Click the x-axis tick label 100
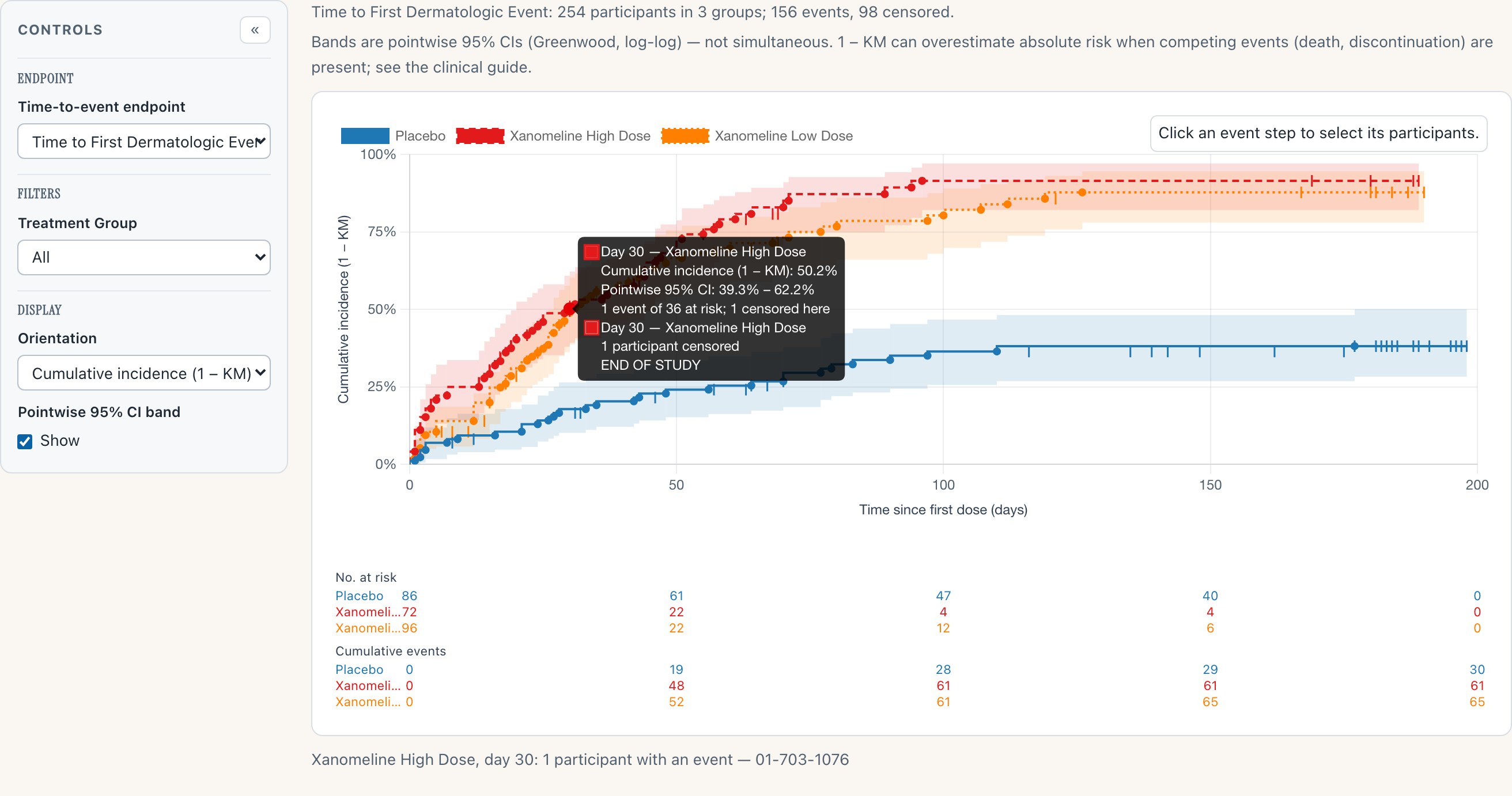Screen dimensions: 1512x796 click(x=943, y=485)
